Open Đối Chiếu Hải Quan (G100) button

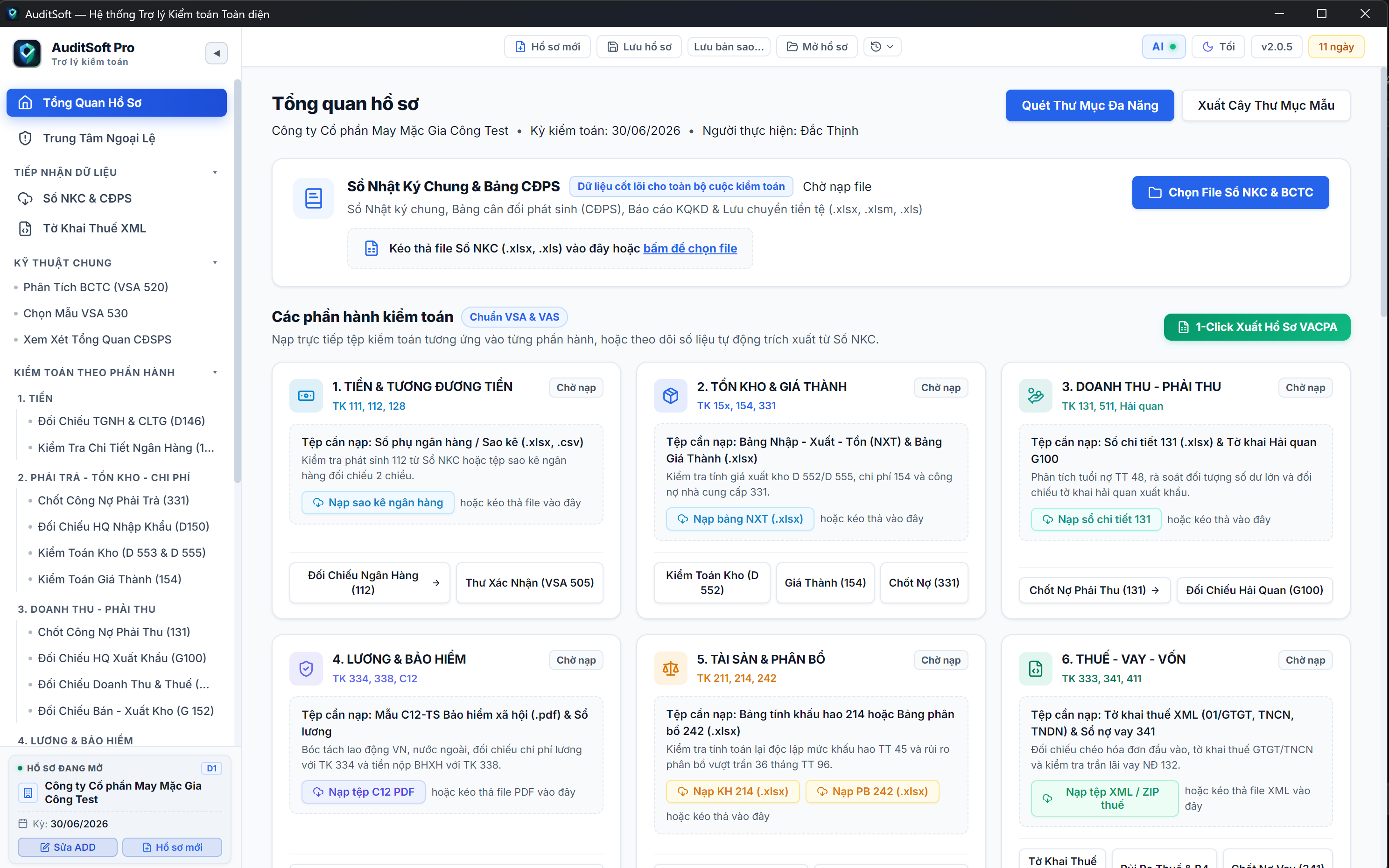(x=1254, y=591)
